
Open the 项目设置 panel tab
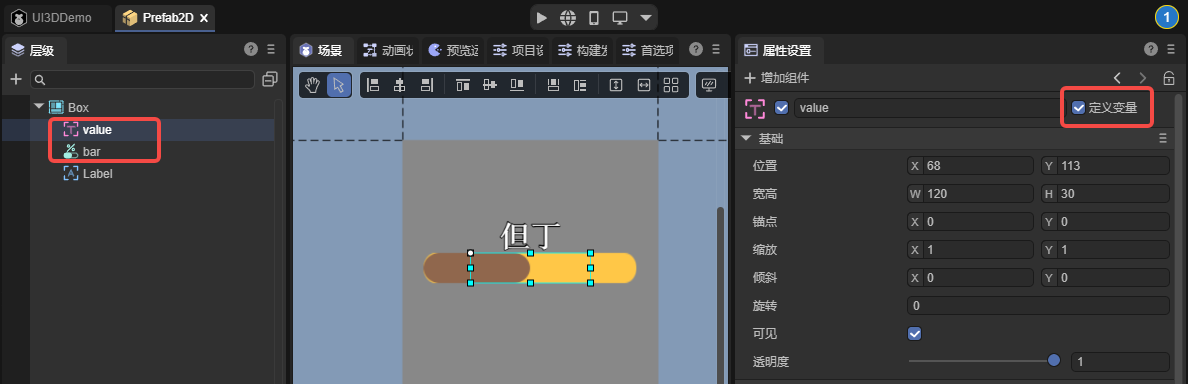point(519,51)
